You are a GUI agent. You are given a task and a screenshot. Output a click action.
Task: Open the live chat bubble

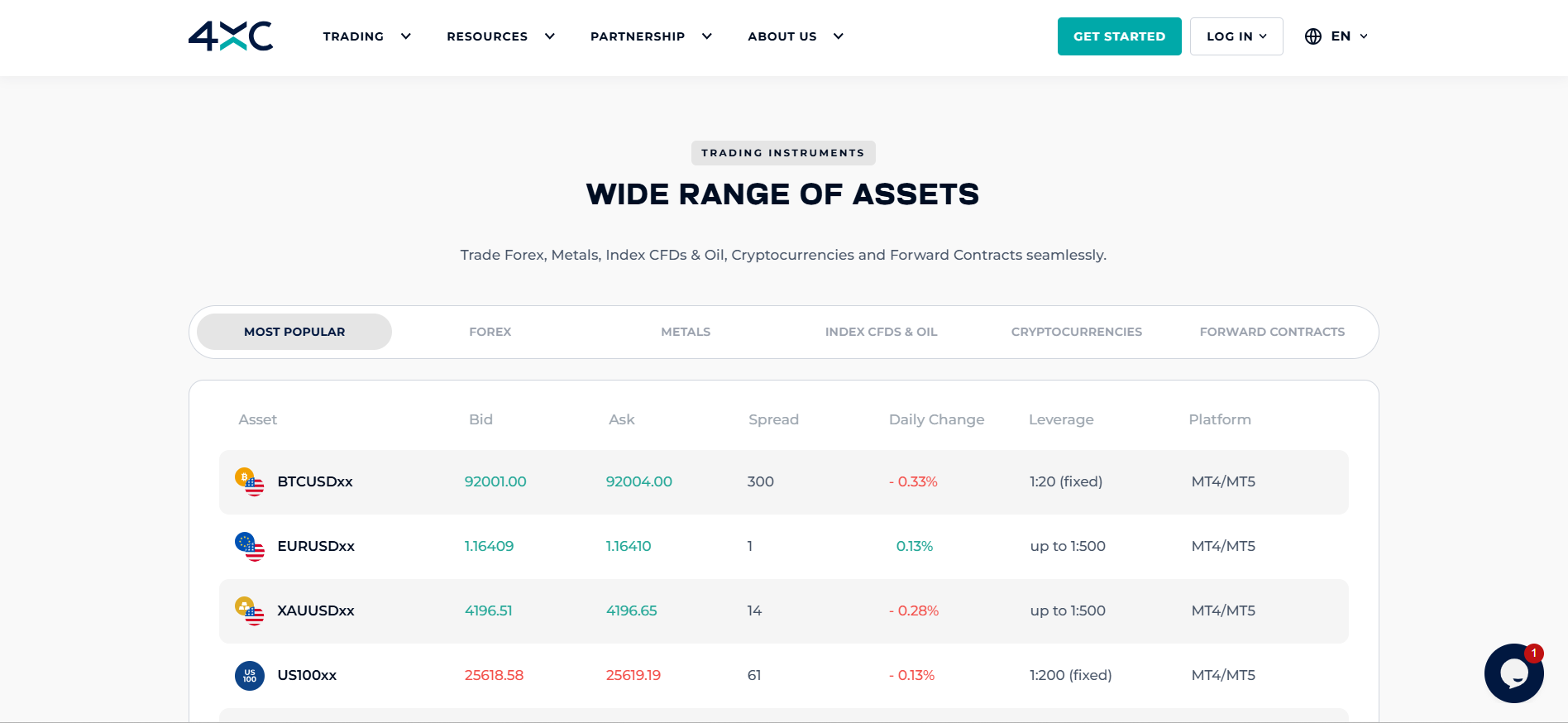(x=1513, y=673)
